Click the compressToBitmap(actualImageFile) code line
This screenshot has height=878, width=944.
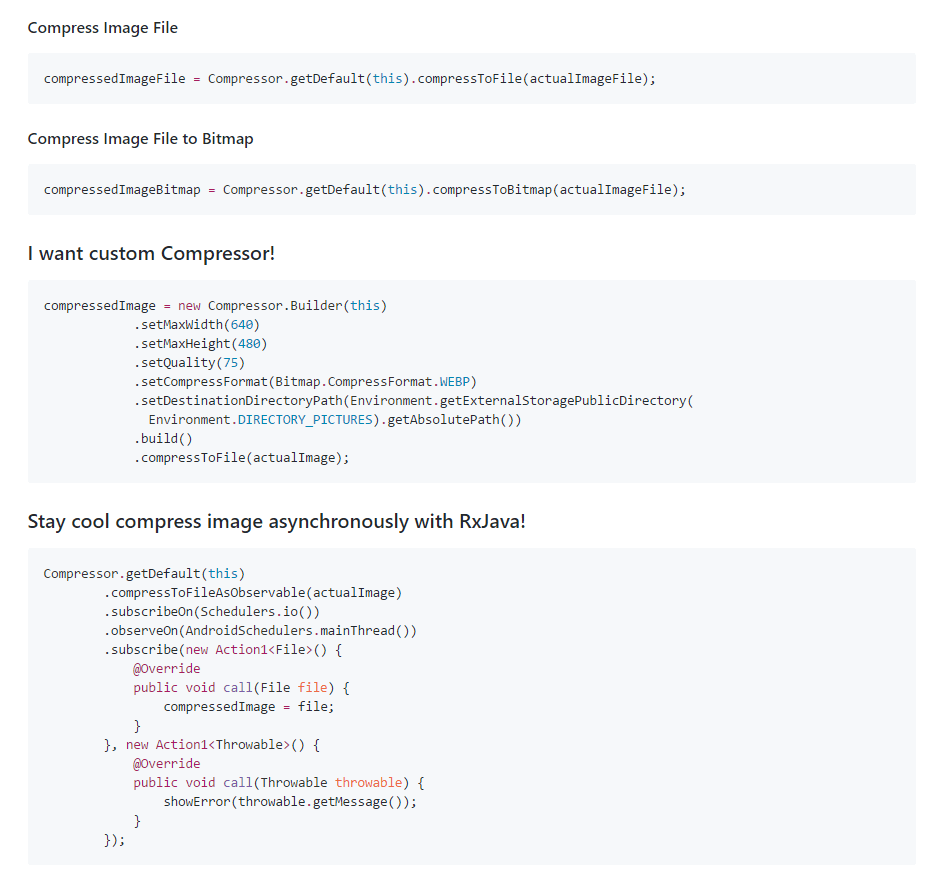coord(365,189)
